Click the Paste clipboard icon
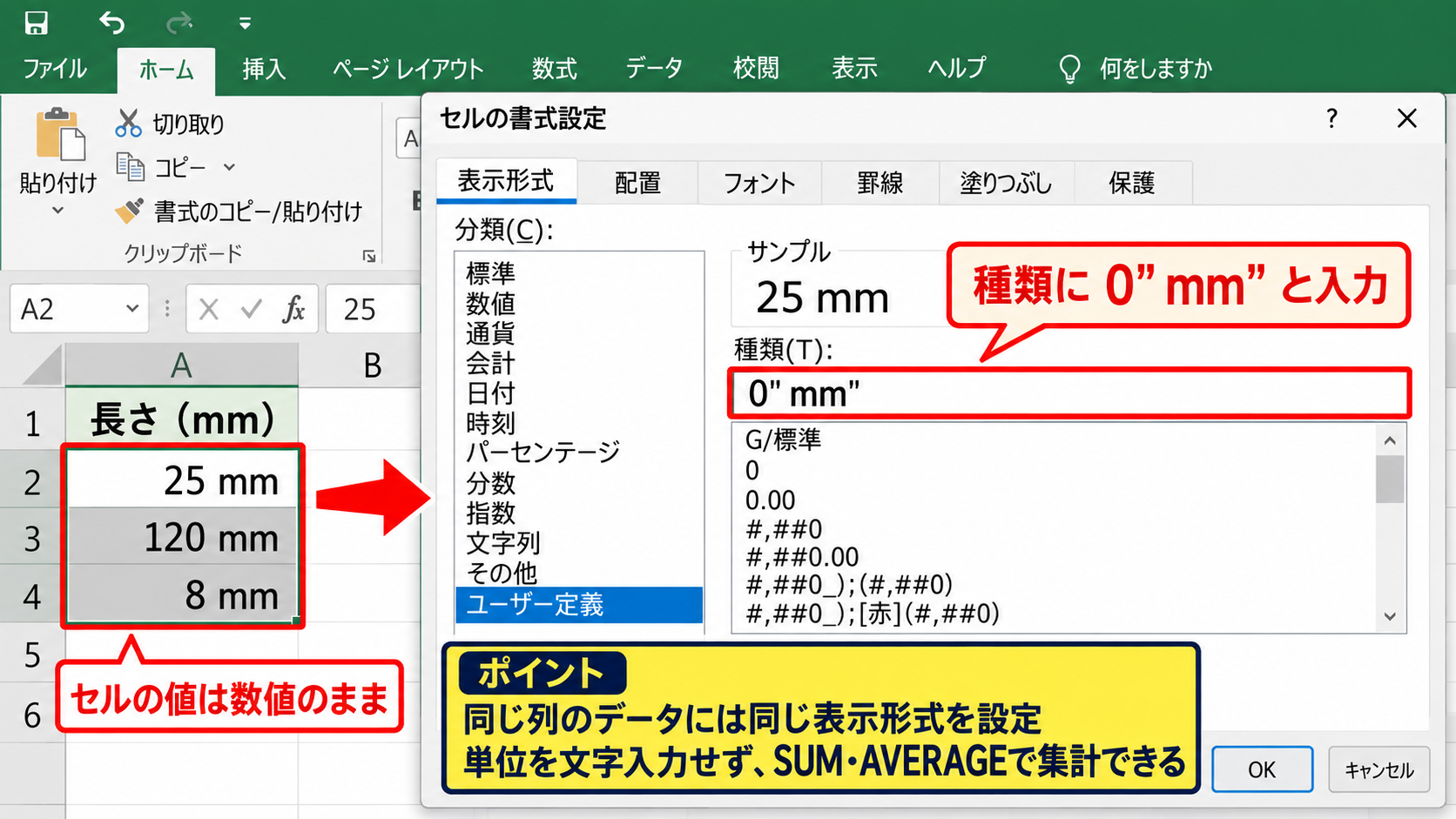Viewport: 1456px width, 819px height. point(60,134)
